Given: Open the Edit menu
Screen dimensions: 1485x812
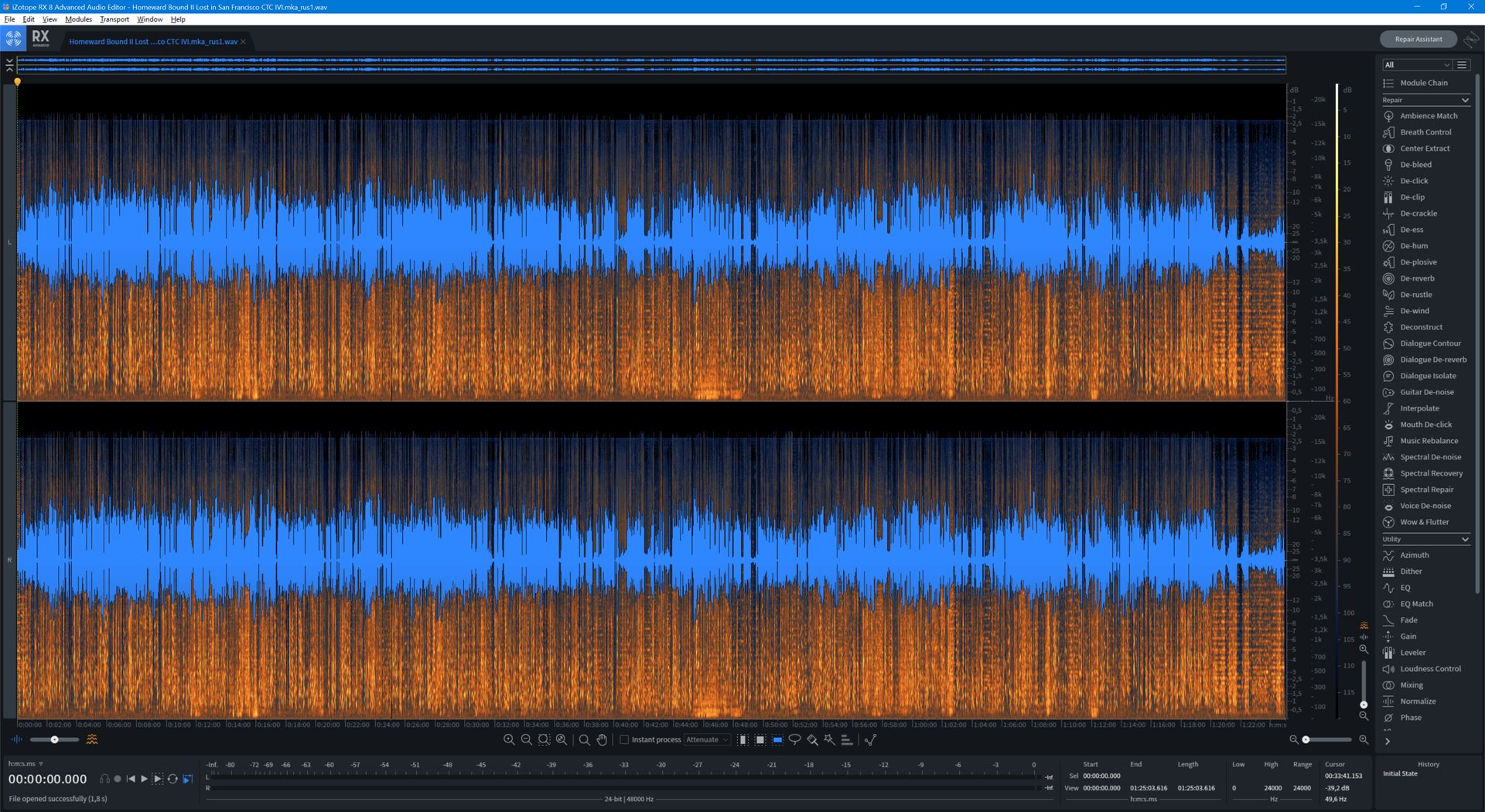Looking at the screenshot, I should coord(29,19).
